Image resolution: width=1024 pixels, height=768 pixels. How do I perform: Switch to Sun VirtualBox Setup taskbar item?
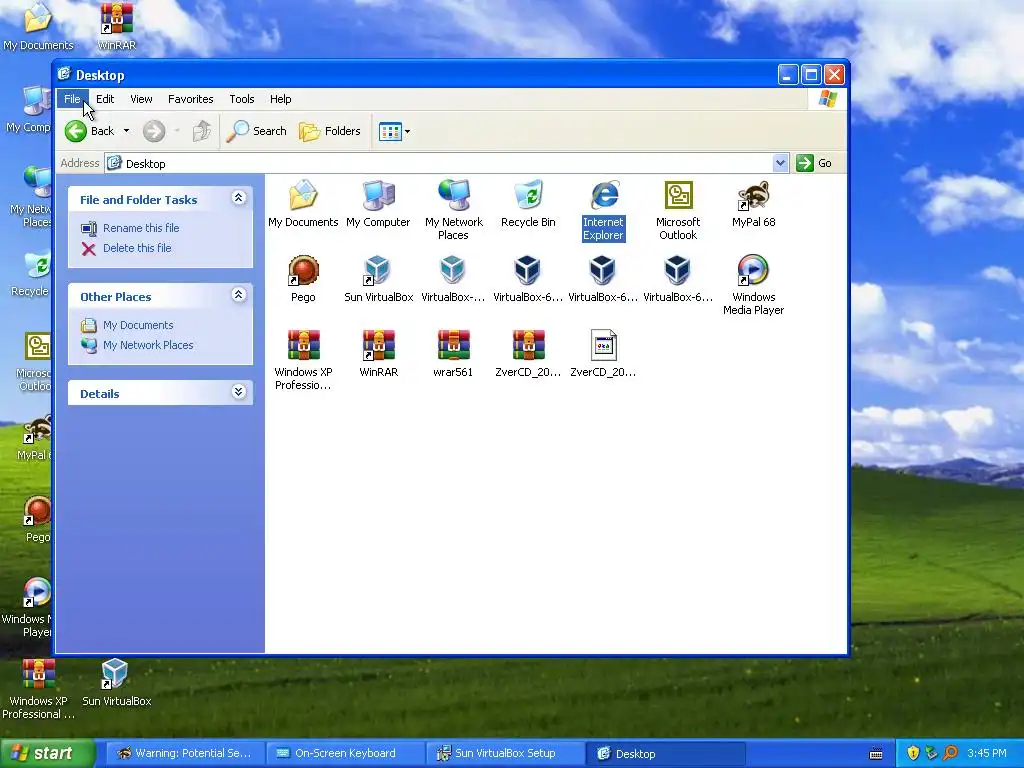[x=505, y=754]
